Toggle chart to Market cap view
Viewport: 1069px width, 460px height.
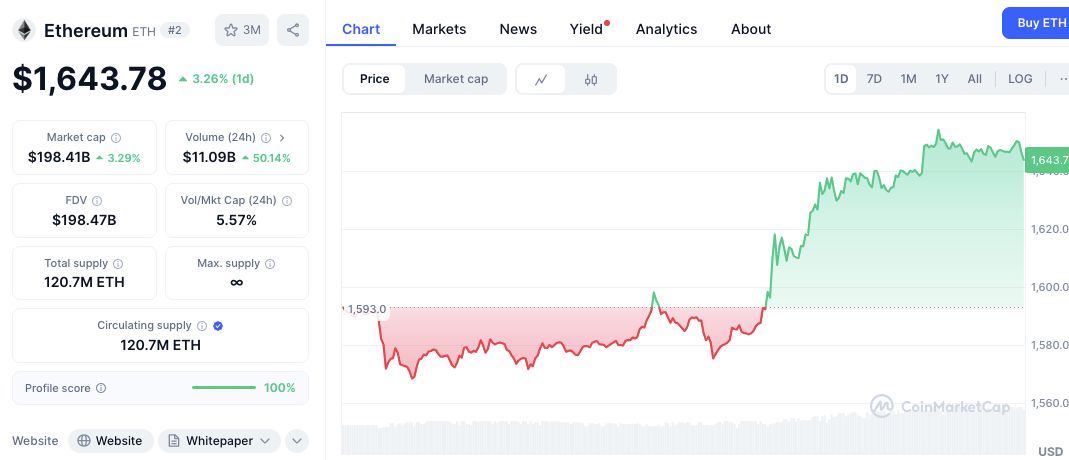point(456,79)
